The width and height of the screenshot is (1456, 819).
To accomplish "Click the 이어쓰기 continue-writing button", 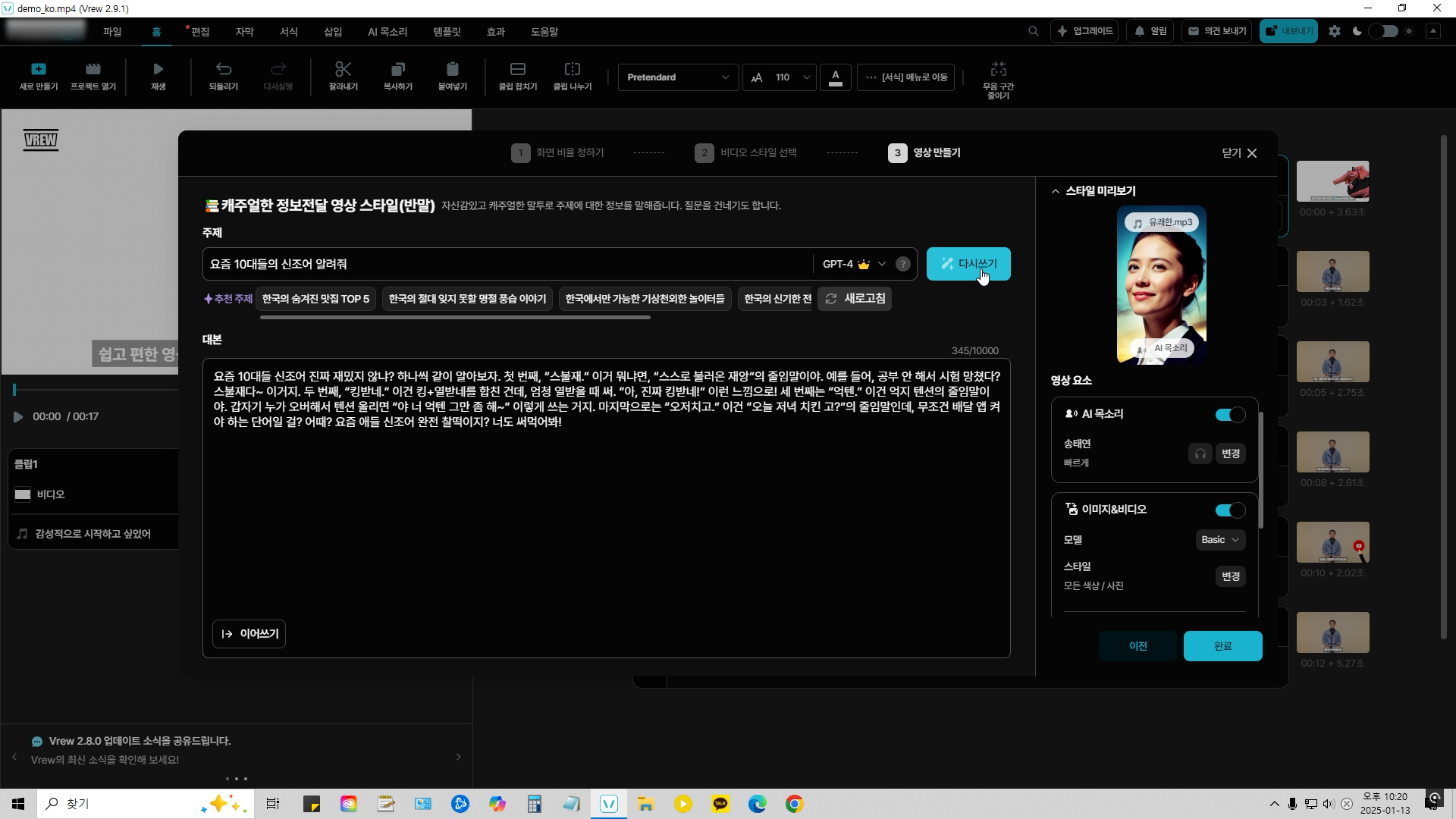I will 249,634.
